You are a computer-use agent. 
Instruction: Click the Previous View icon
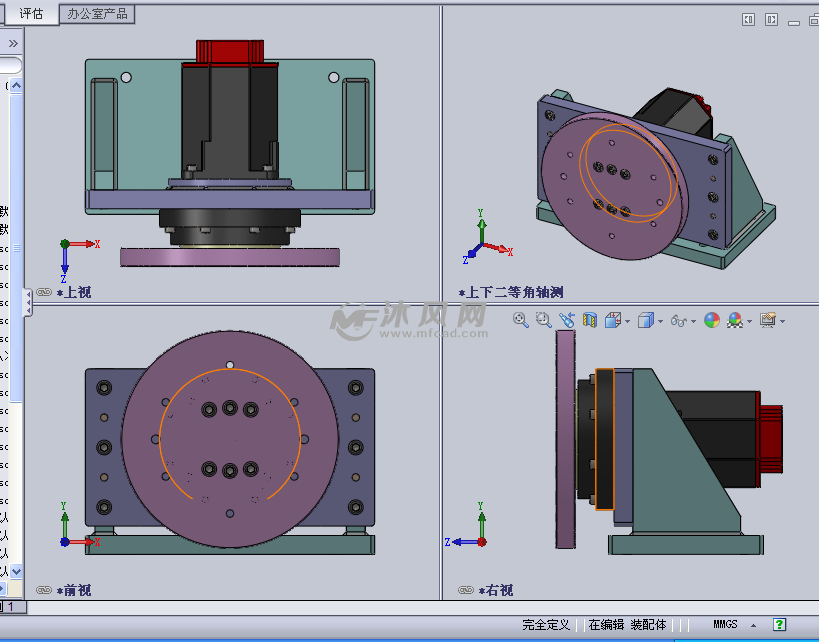coord(567,320)
